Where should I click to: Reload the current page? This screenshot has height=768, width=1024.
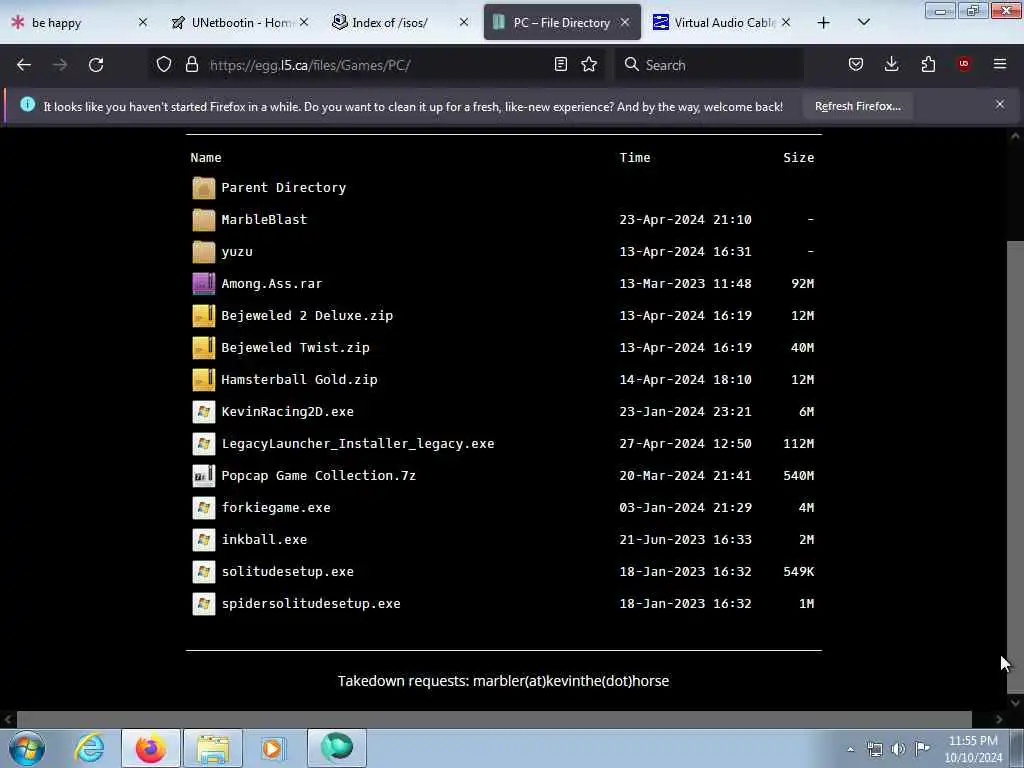(96, 65)
